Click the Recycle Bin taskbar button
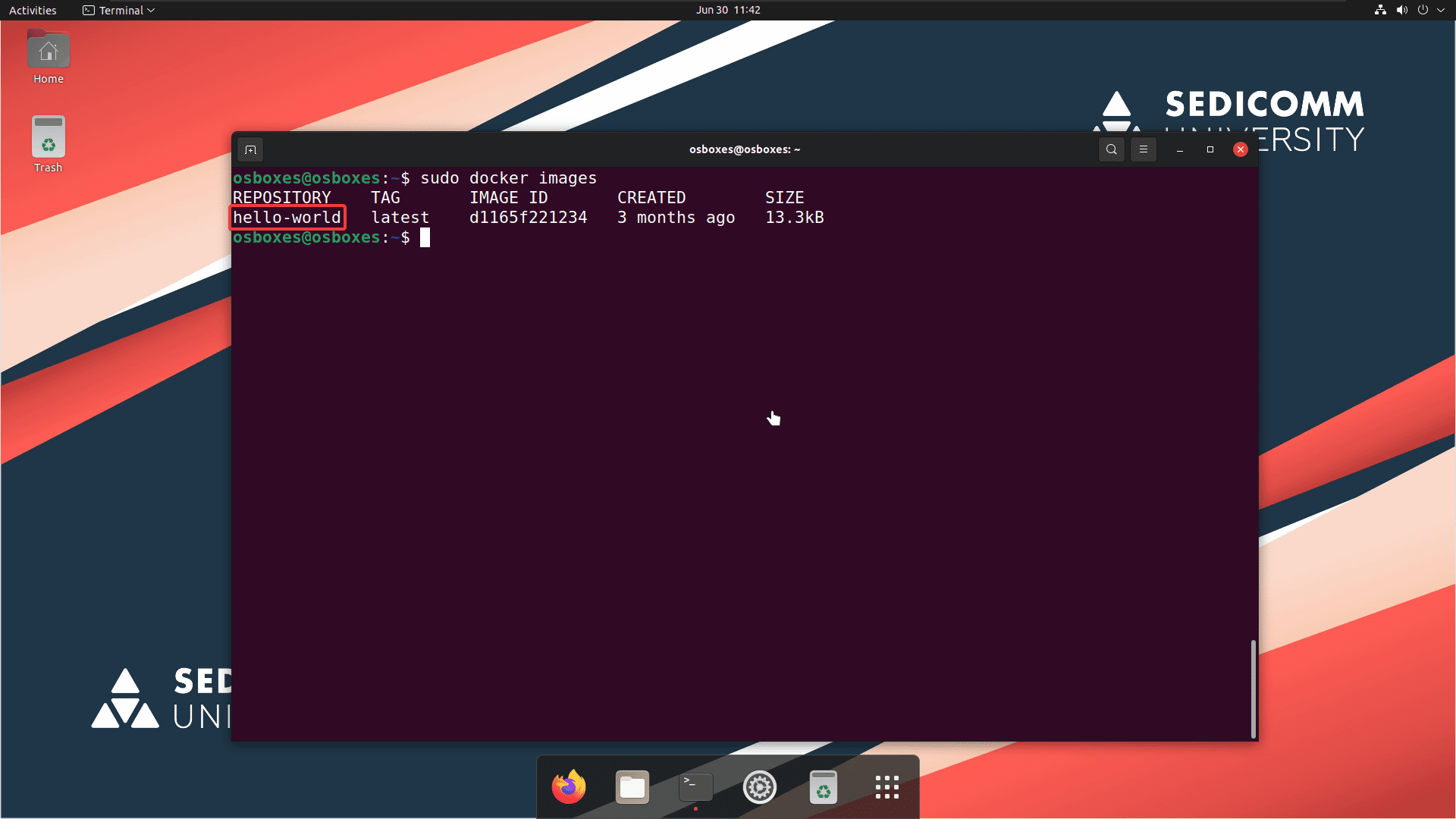The width and height of the screenshot is (1456, 819). point(823,788)
